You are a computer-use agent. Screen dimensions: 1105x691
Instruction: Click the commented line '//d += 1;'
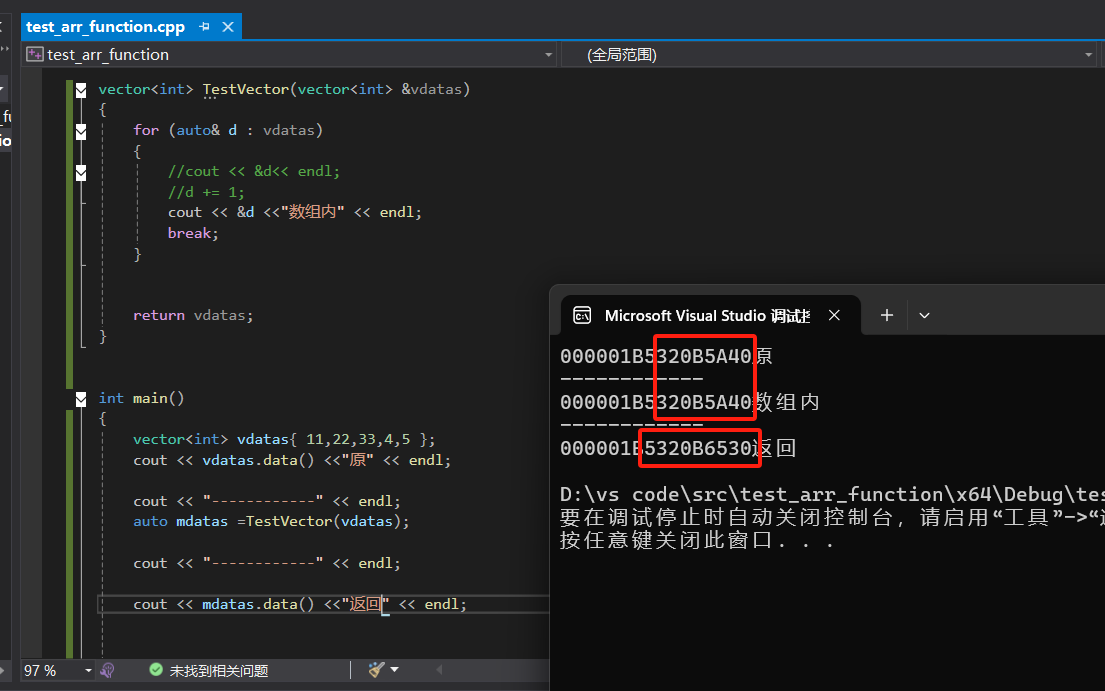coord(206,192)
